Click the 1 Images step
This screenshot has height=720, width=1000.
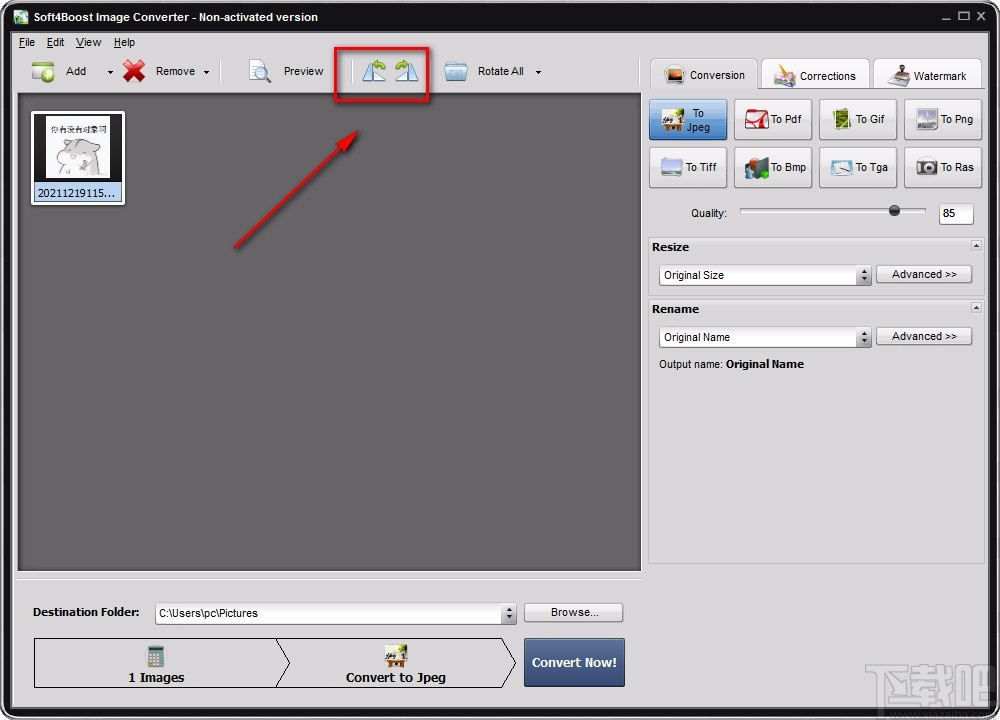[x=156, y=663]
